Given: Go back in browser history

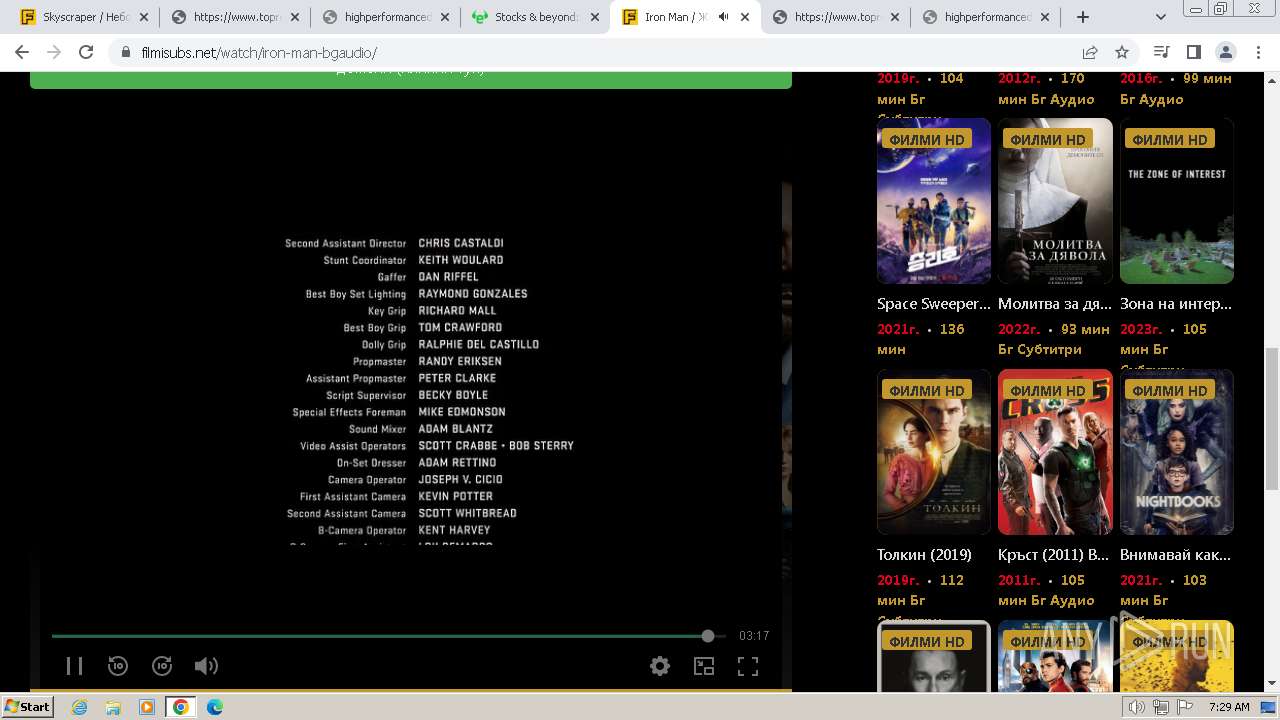Looking at the screenshot, I should tap(22, 52).
